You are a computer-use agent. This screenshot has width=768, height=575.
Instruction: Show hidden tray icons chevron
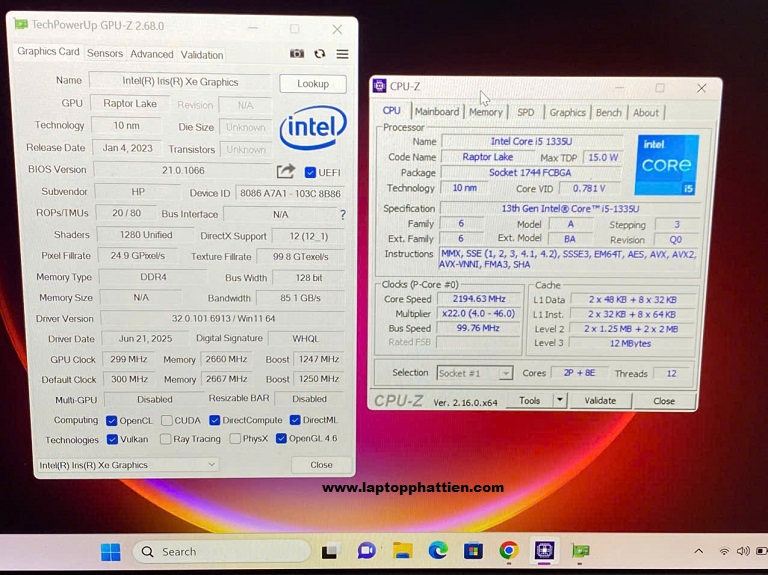tap(698, 551)
